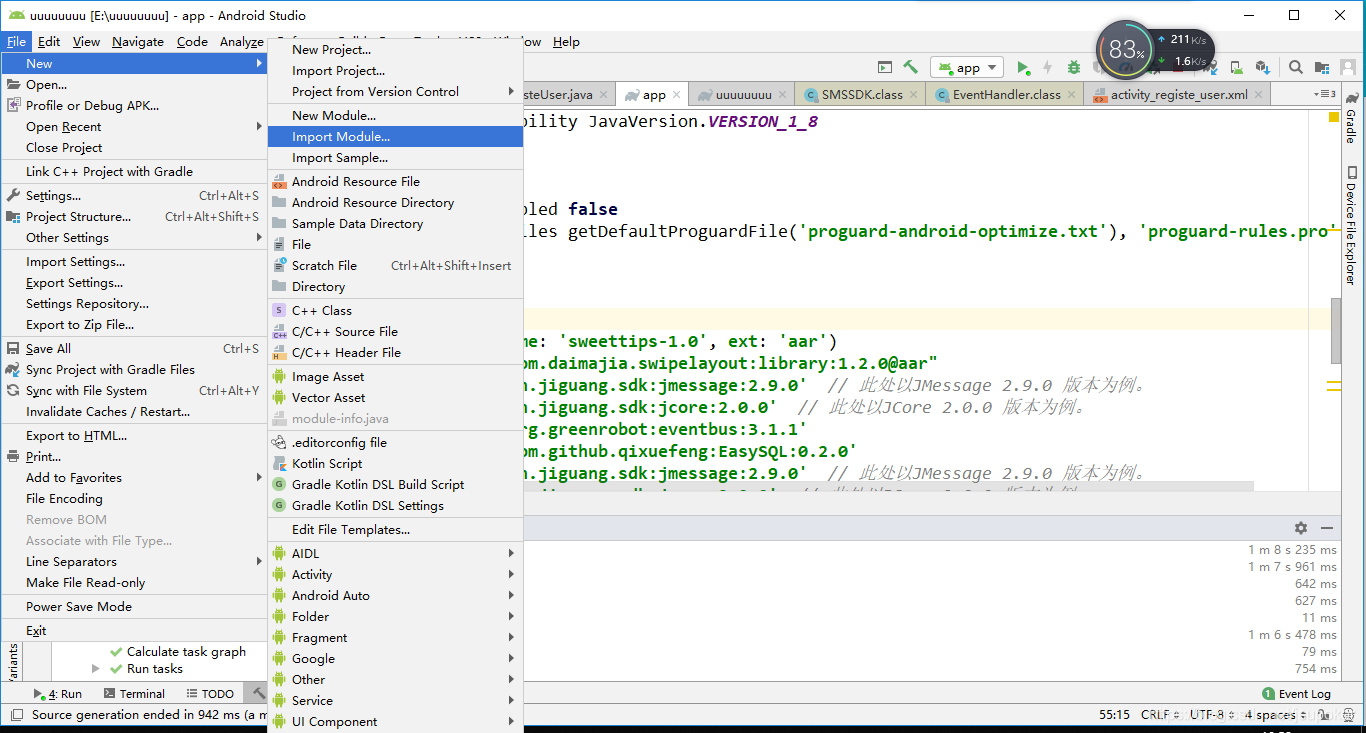
Task: Open the Terminal tool window tab
Action: tap(134, 693)
